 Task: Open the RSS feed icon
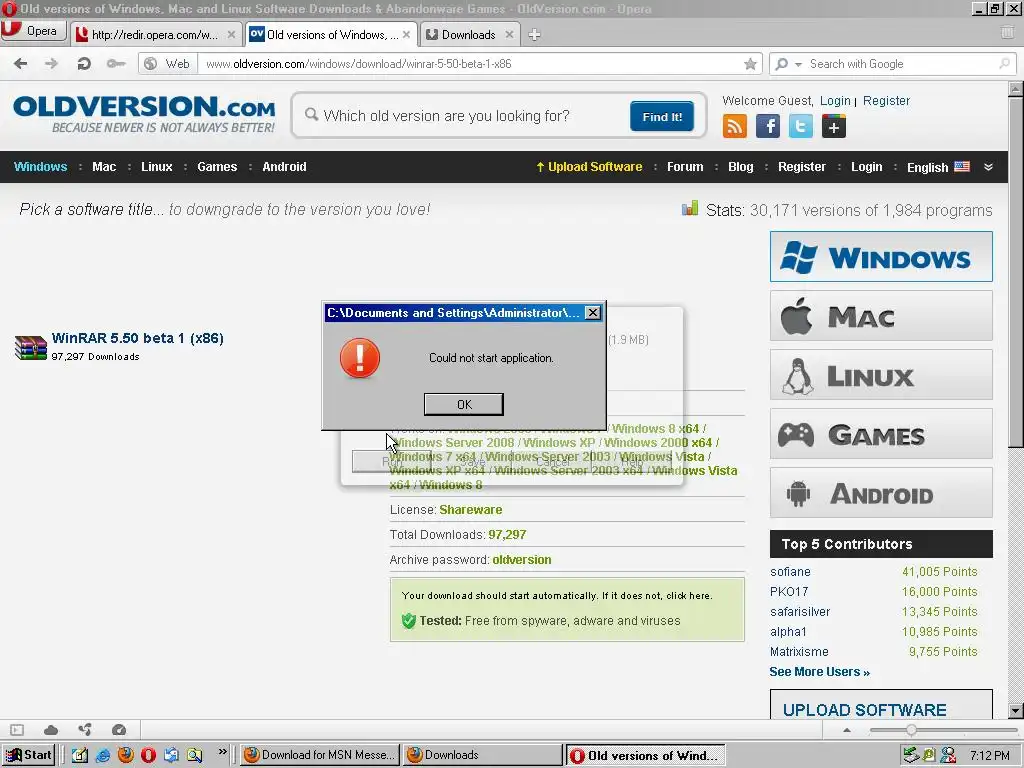click(x=735, y=126)
